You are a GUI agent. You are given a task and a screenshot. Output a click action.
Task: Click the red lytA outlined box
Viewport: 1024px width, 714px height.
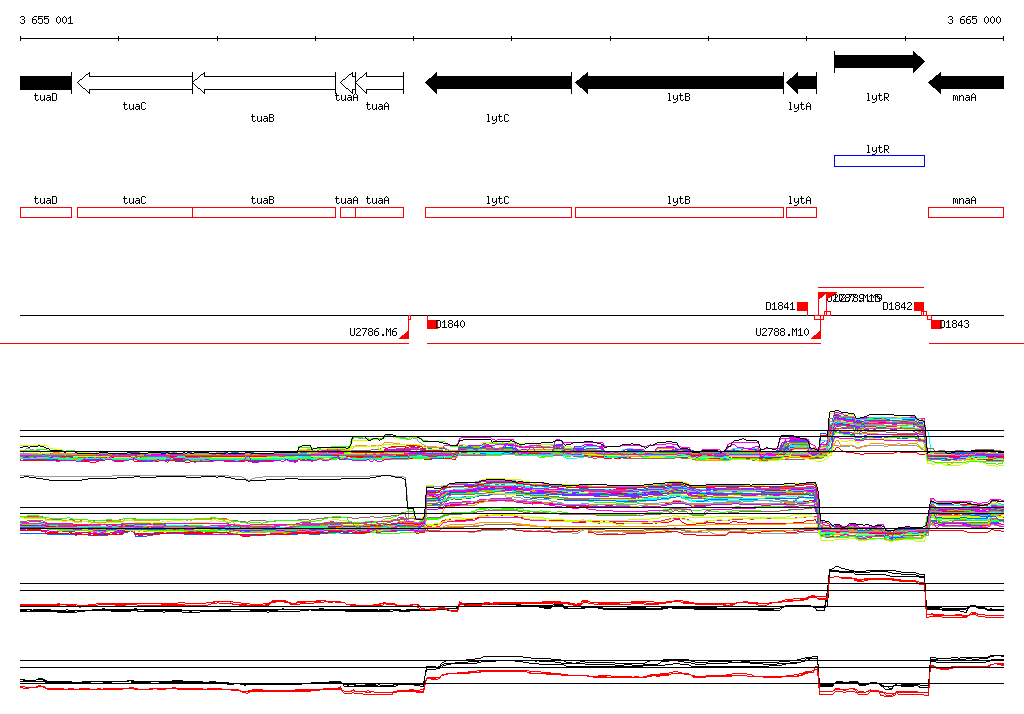point(801,212)
